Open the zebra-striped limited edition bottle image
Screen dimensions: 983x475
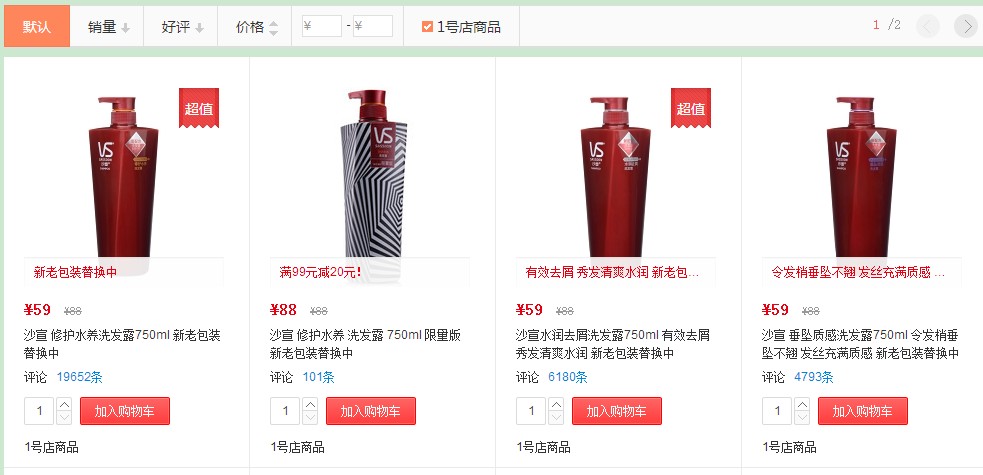(374, 182)
